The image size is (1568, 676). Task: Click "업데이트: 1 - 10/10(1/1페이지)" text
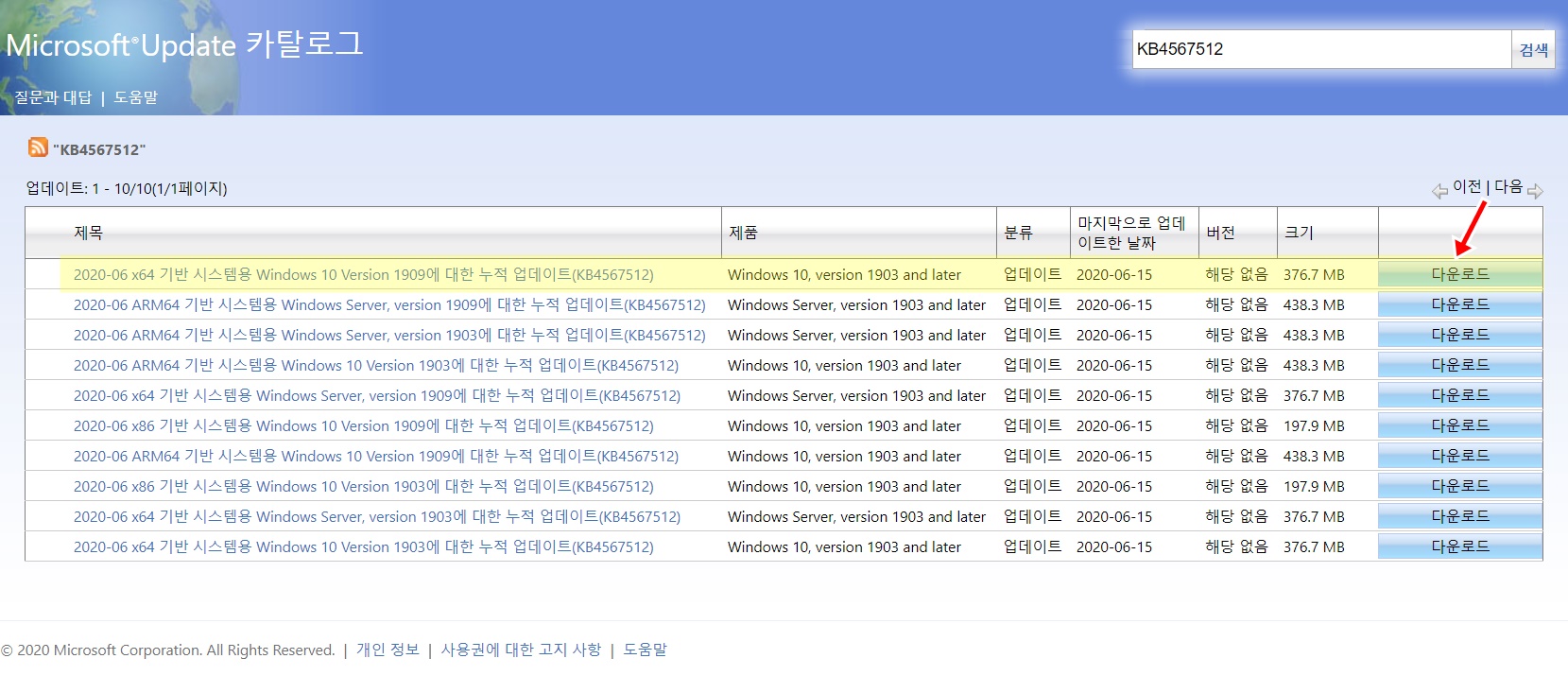coord(127,188)
